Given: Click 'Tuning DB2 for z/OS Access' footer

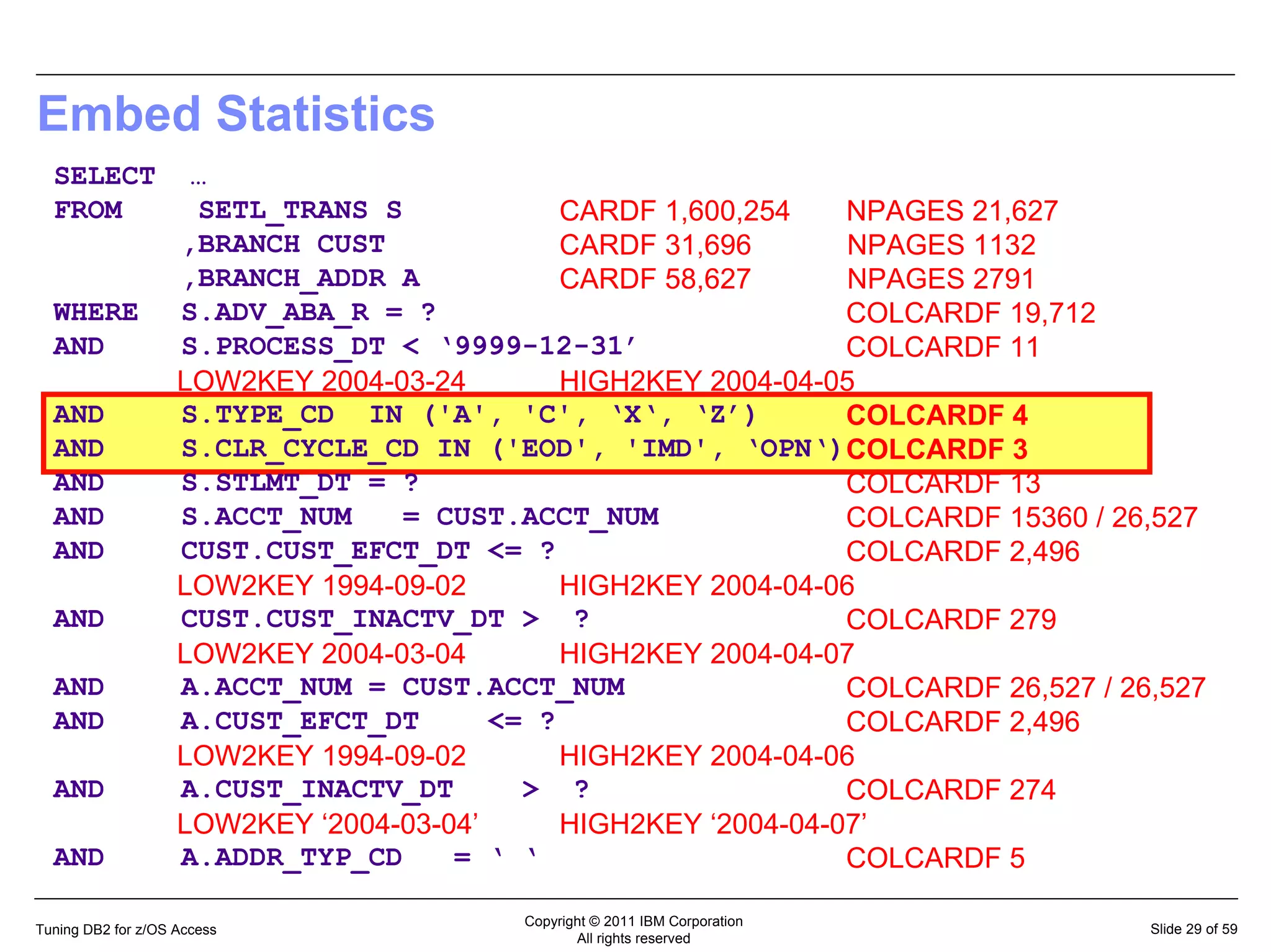Looking at the screenshot, I should click(126, 929).
